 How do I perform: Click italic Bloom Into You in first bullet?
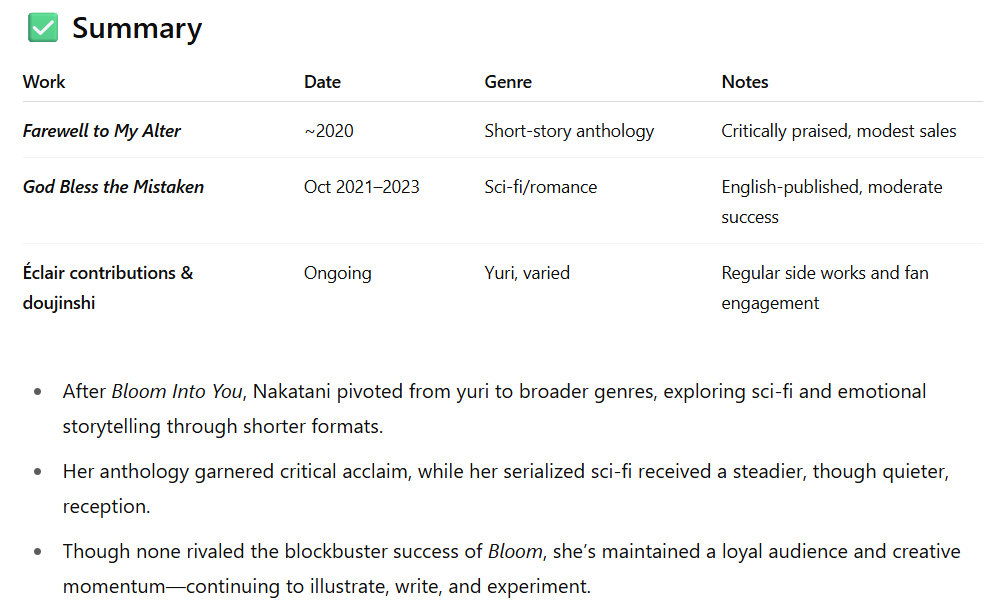point(177,392)
